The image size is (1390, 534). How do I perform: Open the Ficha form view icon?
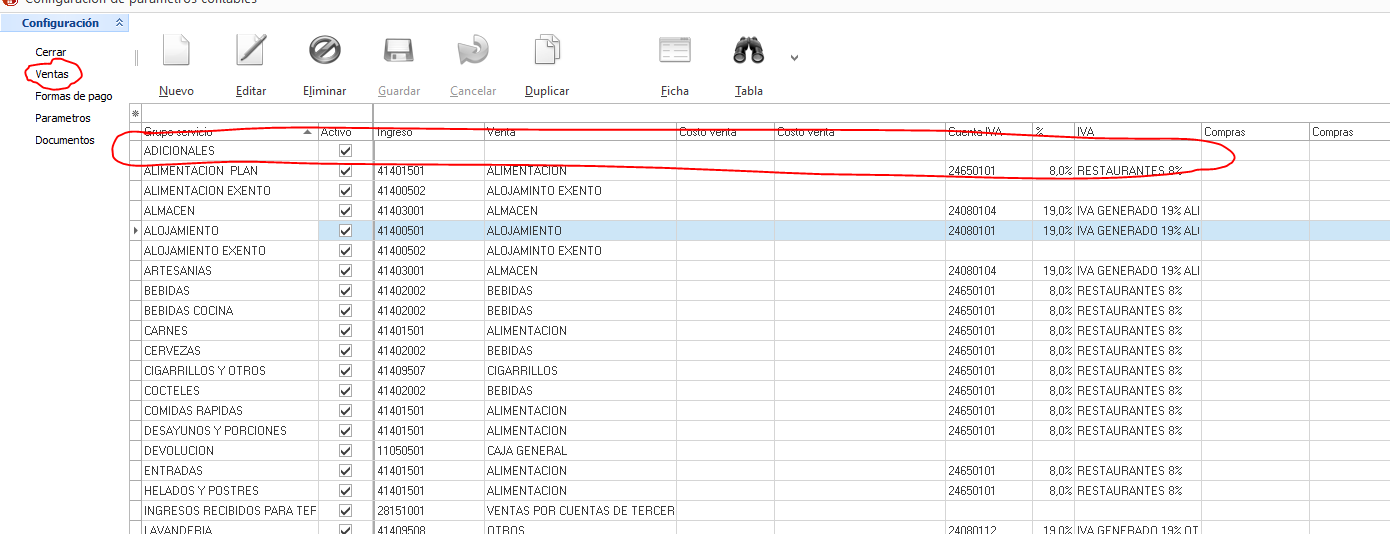(x=674, y=50)
